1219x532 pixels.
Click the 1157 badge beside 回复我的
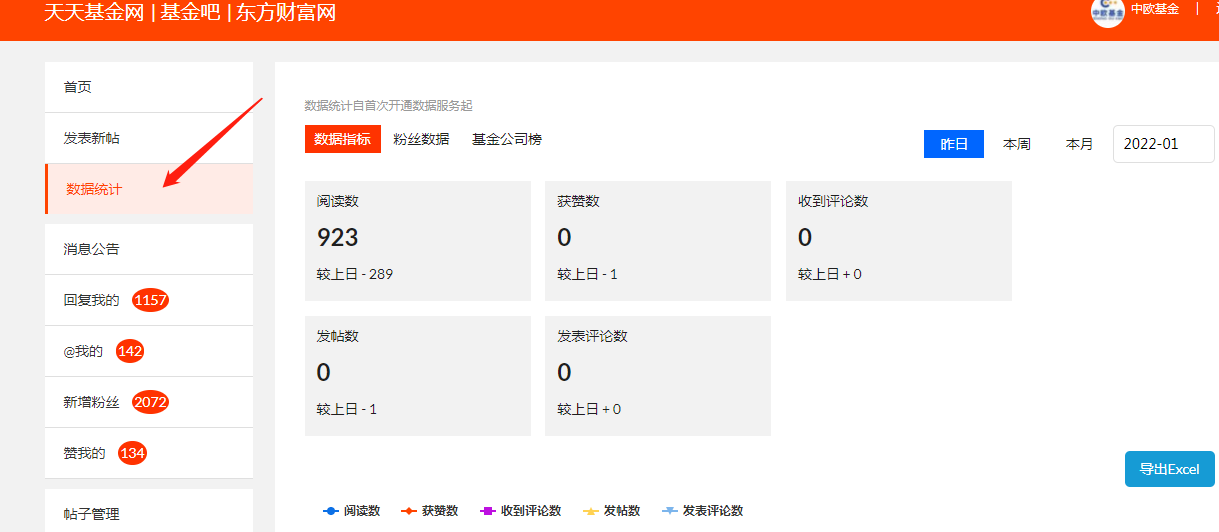tap(151, 300)
